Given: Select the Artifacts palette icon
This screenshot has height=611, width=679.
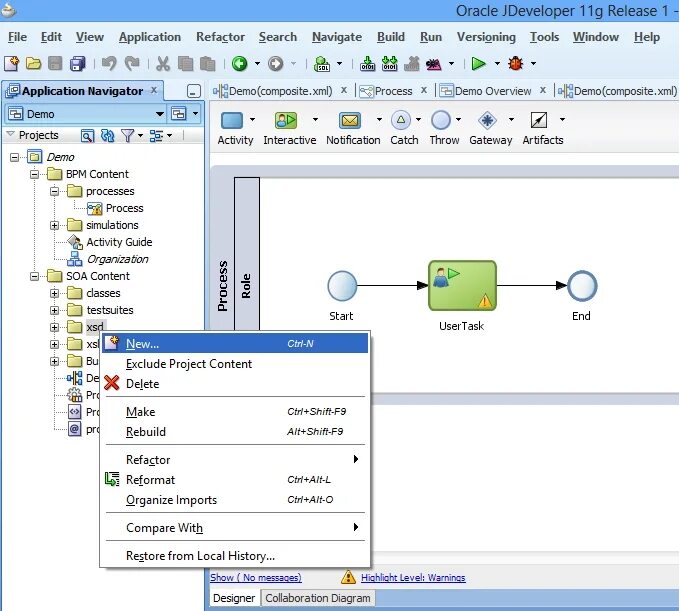Looking at the screenshot, I should 539,120.
